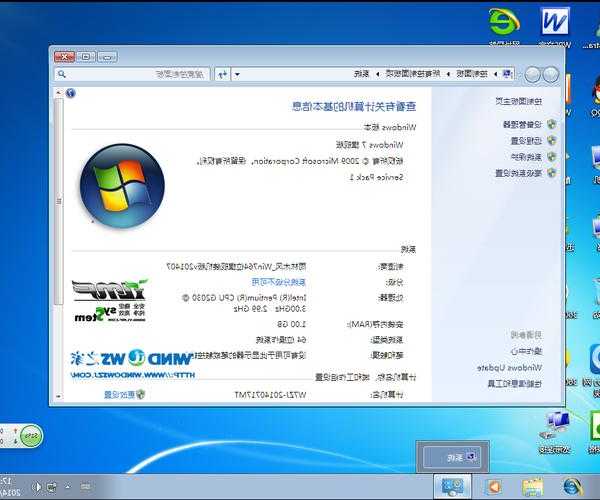Launch Windows Media Player from taskbar
Screen dimensions: 600x500
click(x=492, y=487)
